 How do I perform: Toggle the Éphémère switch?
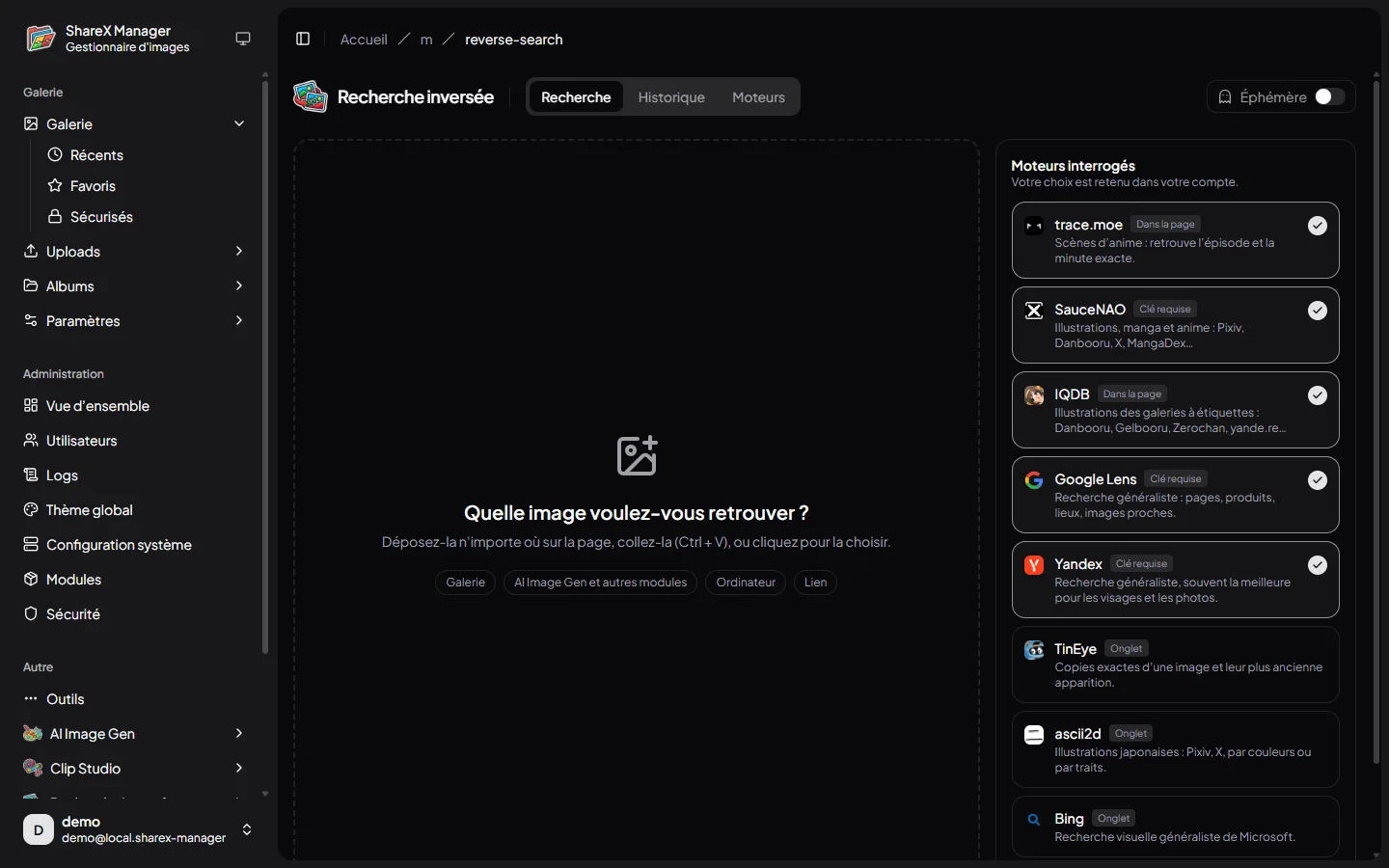click(x=1329, y=96)
